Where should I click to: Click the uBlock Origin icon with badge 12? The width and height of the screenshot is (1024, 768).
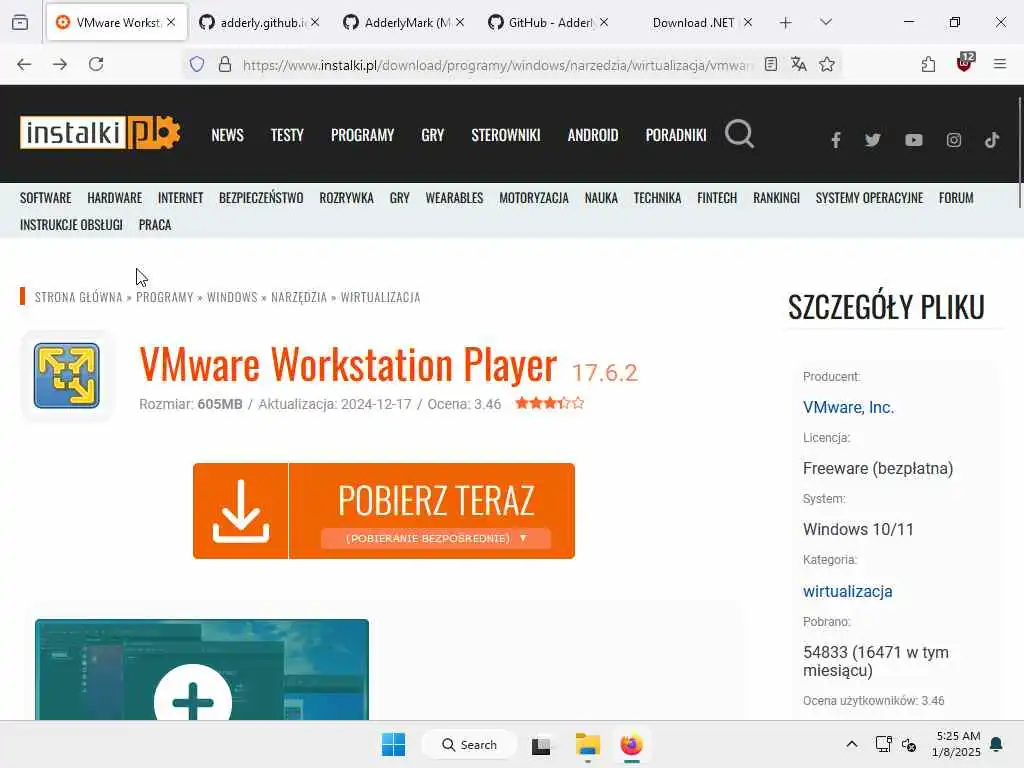click(965, 63)
